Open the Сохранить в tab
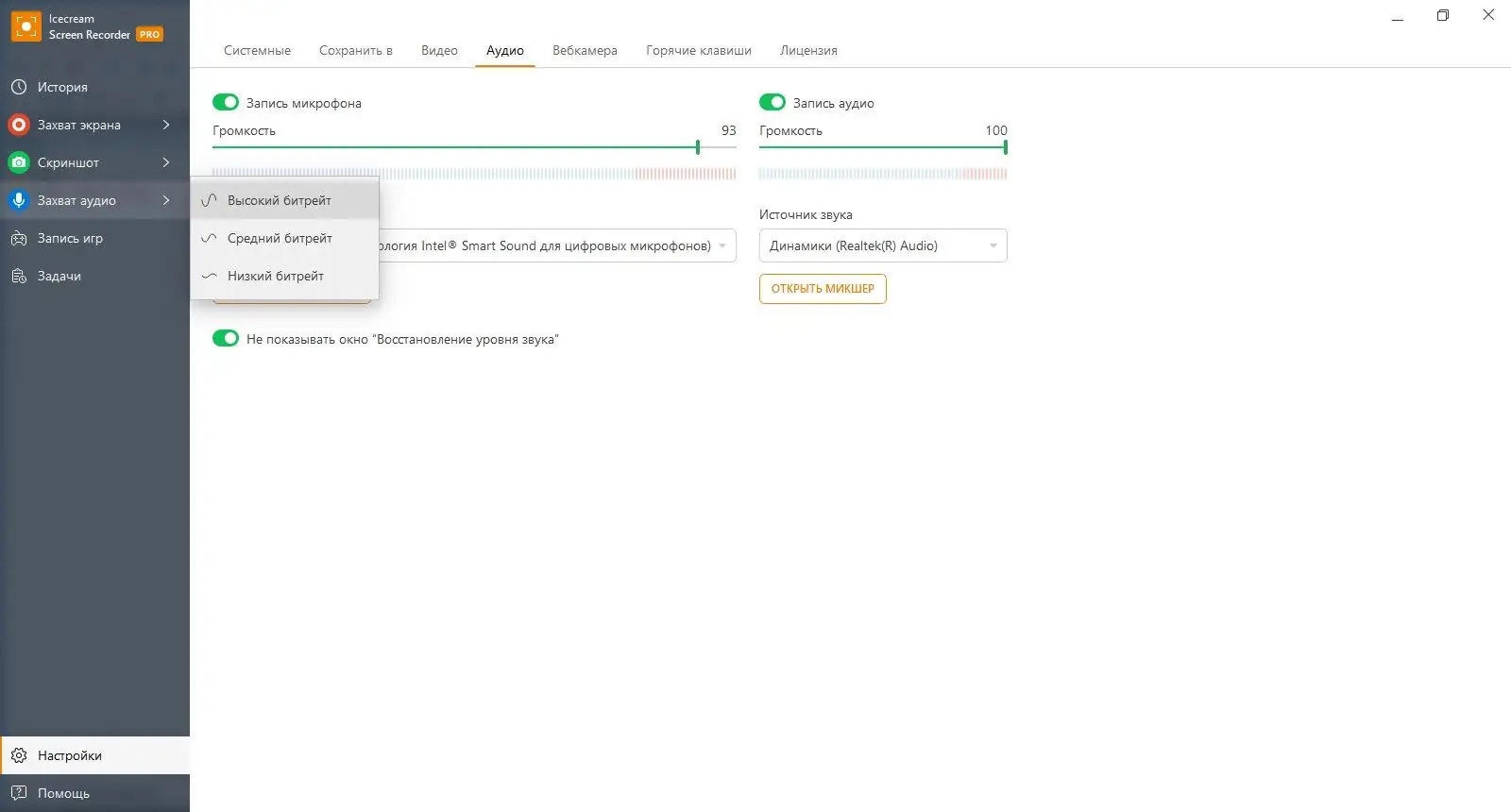This screenshot has width=1511, height=812. [356, 50]
